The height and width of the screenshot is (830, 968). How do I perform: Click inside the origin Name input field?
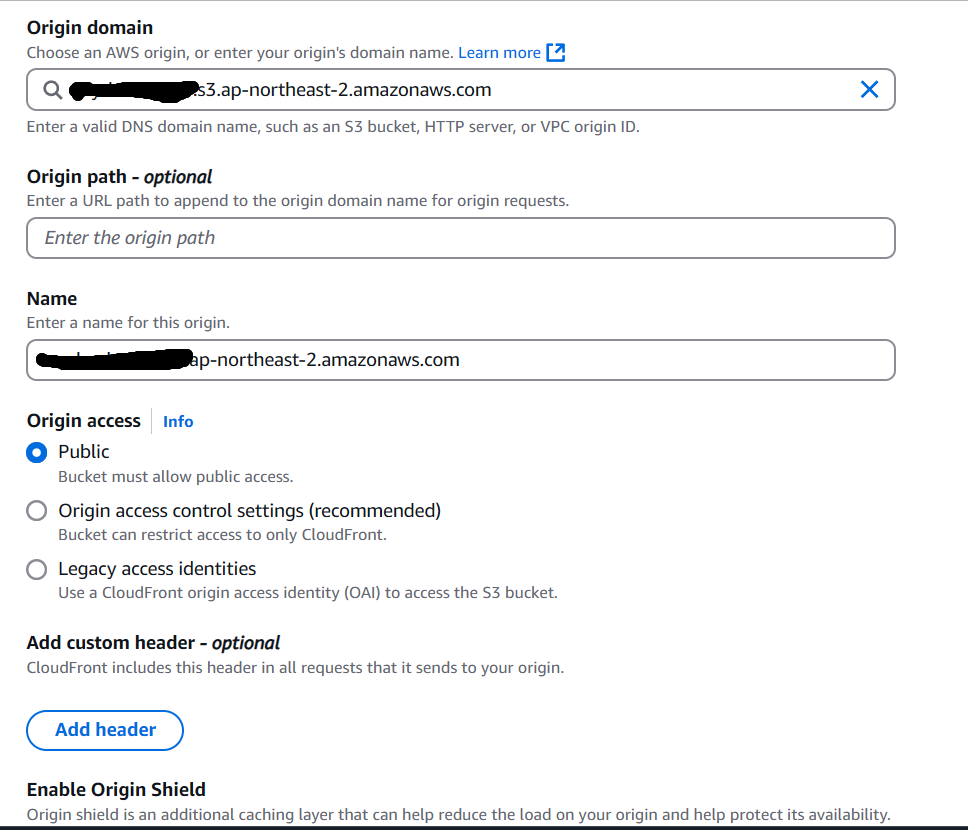461,360
